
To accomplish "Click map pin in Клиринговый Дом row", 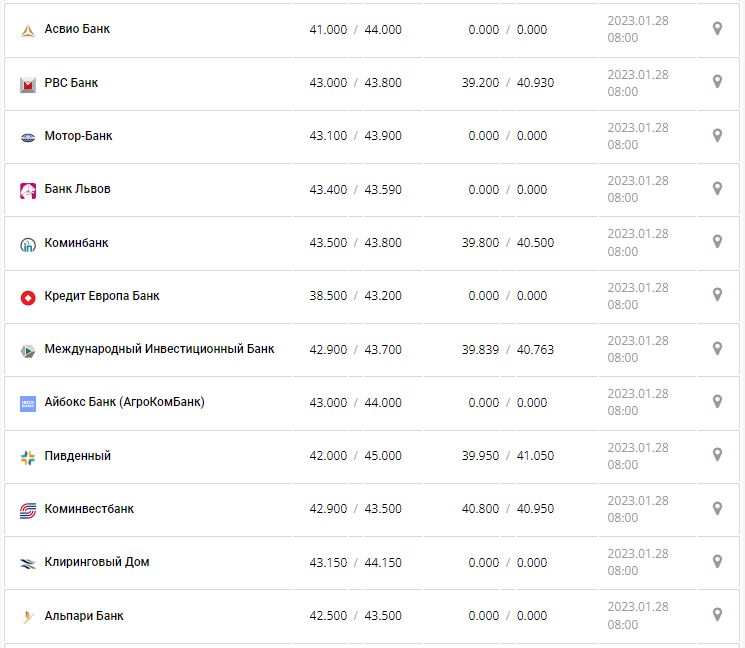I will (716, 562).
